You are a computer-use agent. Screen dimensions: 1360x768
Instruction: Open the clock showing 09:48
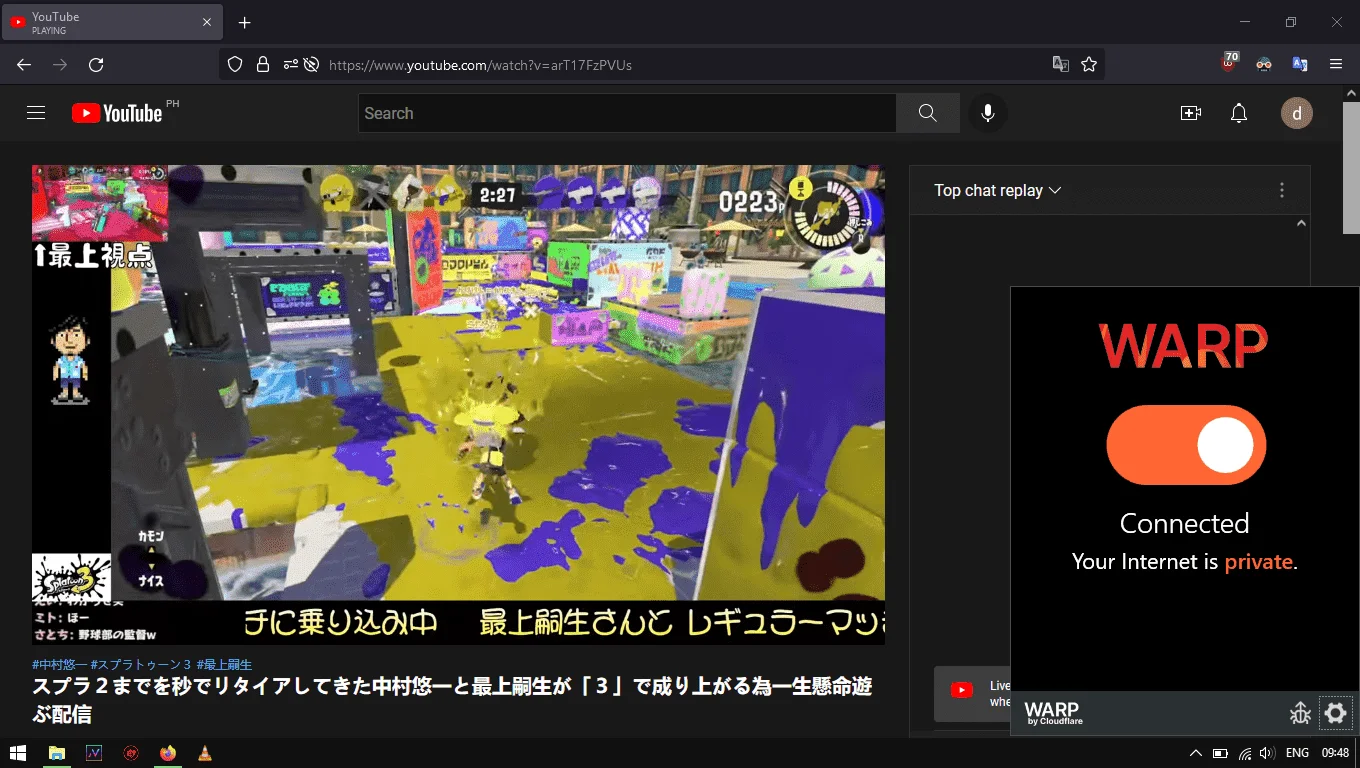pos(1335,753)
